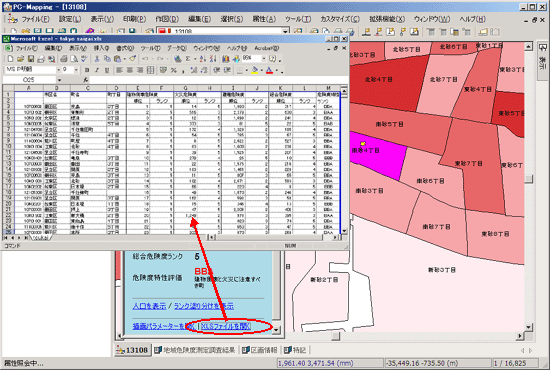Switch to the 区画情報 tab
Viewport: 550px width, 370px height.
point(260,350)
